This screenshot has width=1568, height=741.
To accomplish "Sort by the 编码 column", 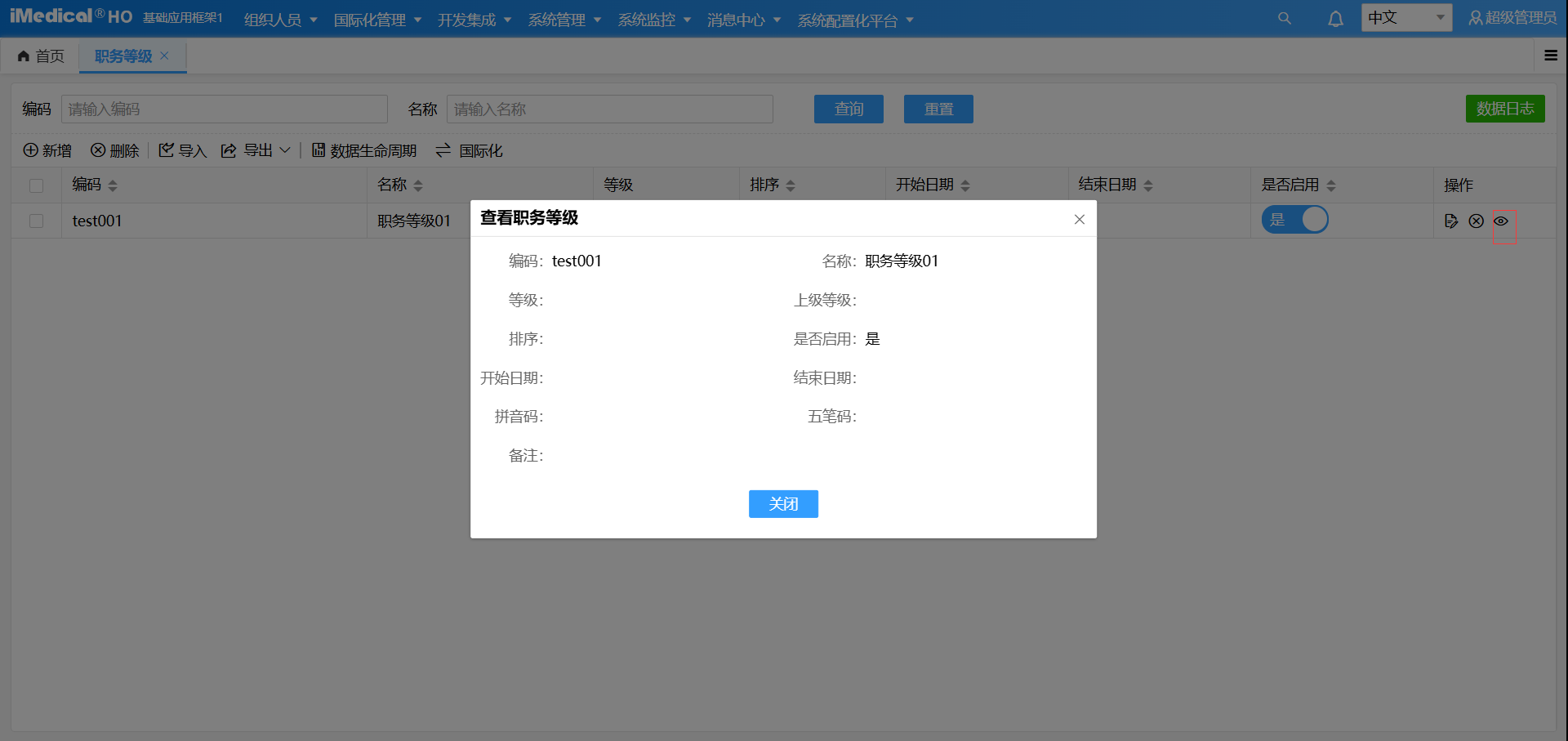I will point(113,185).
